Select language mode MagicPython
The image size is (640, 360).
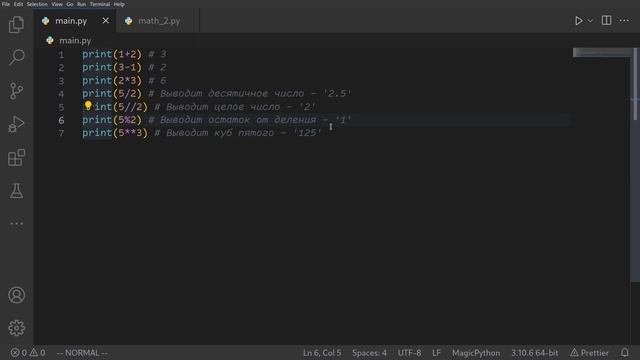click(x=476, y=353)
